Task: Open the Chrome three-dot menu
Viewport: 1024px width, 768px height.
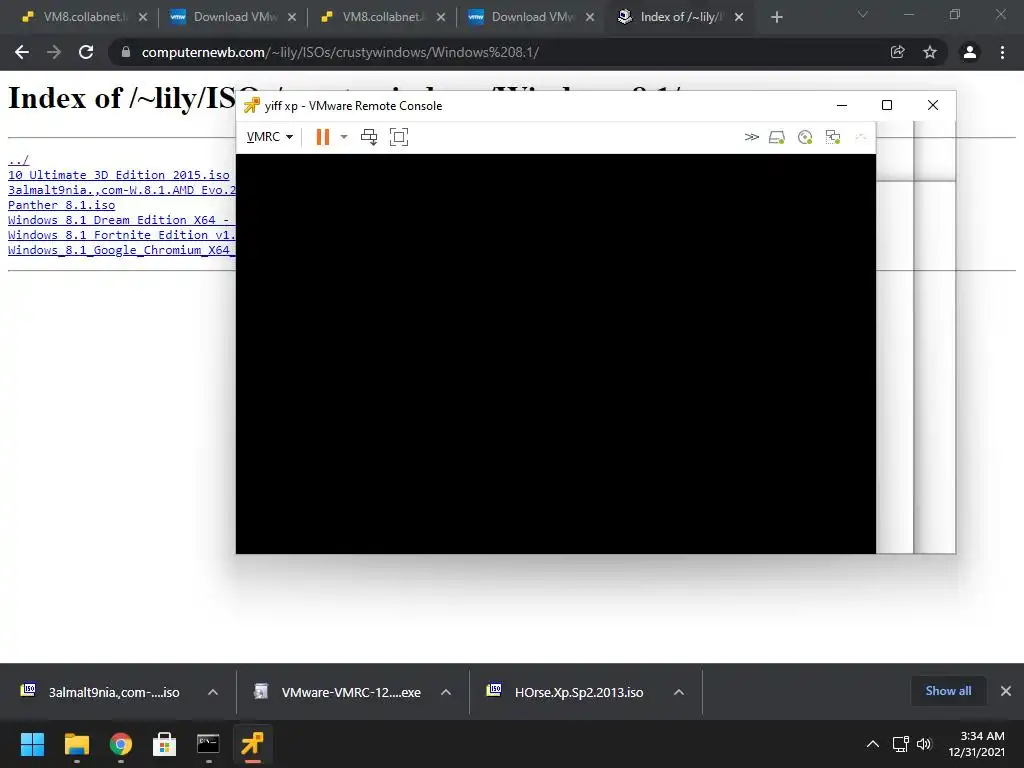Action: 1002,52
